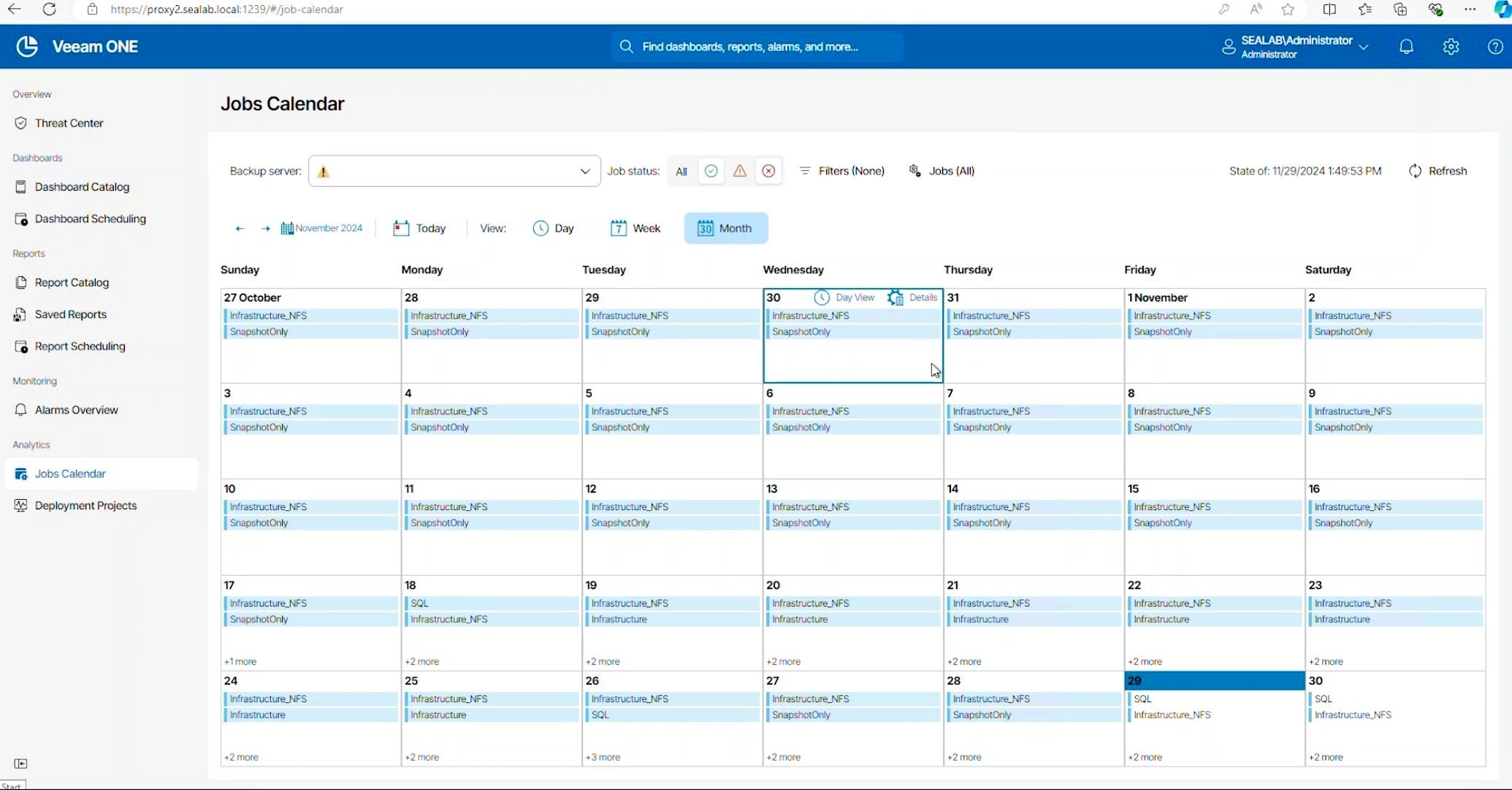Expand the Backup server dropdown

[x=584, y=170]
